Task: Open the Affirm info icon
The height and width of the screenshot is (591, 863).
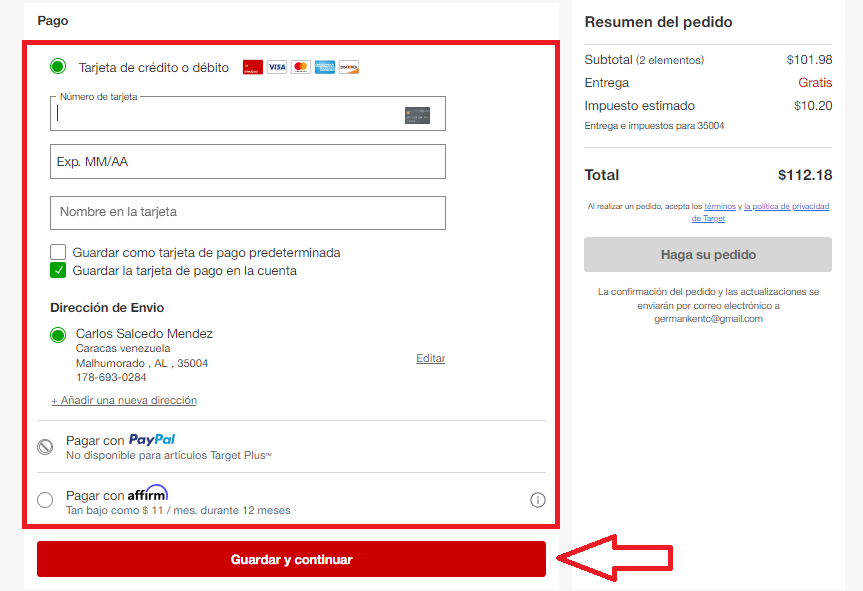Action: 538,500
